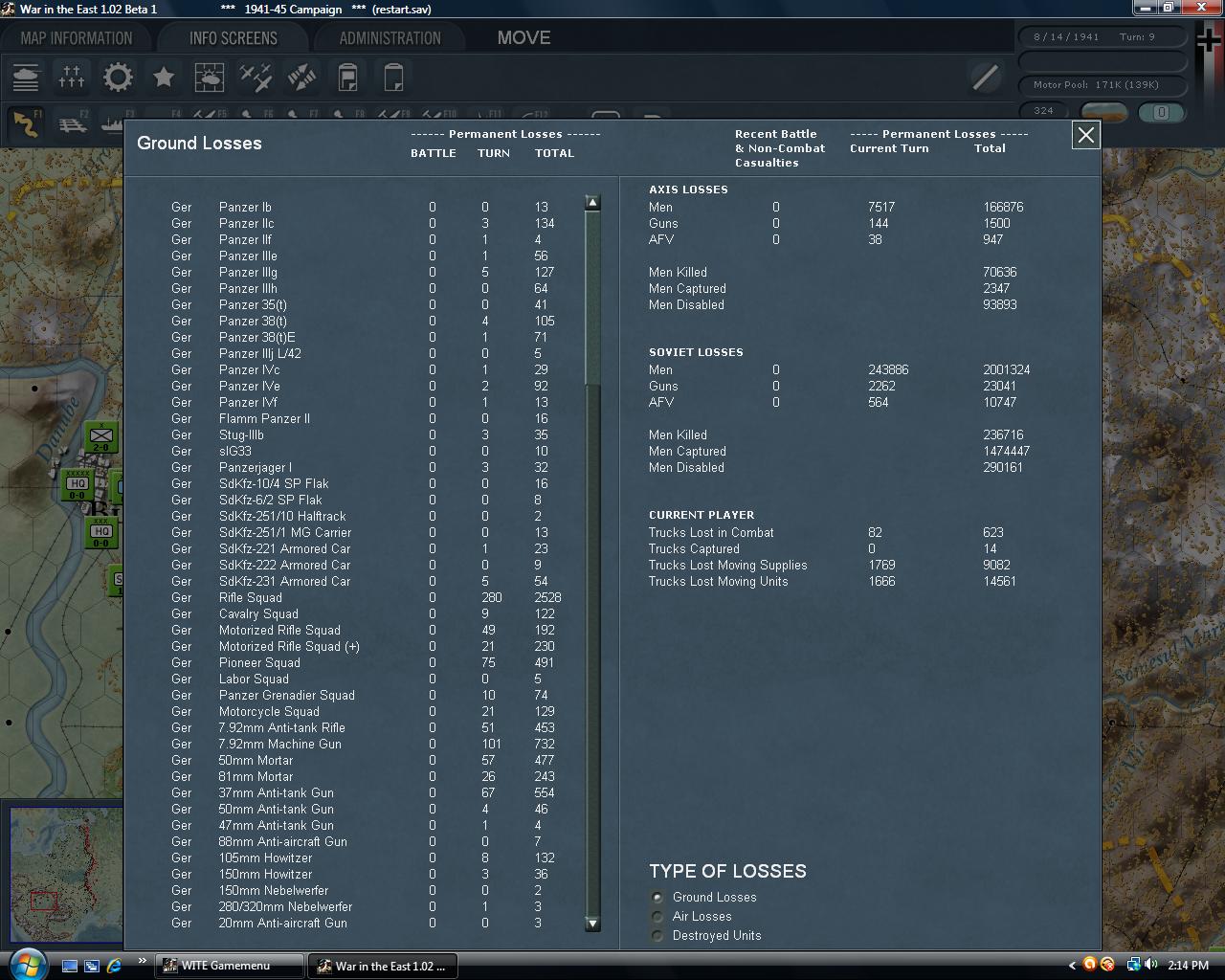Expand the quick launch overflow chevron
The height and width of the screenshot is (980, 1225).
pos(143,961)
